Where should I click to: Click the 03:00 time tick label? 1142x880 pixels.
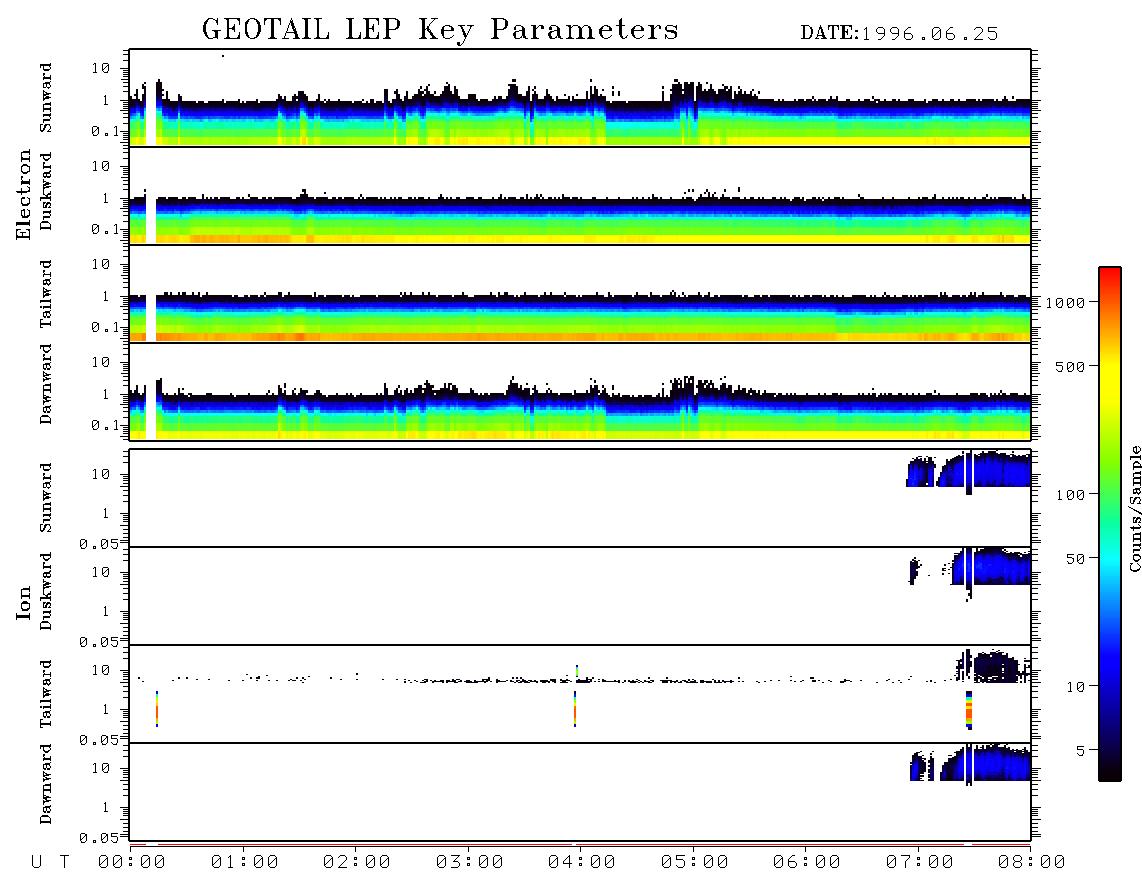coord(470,863)
